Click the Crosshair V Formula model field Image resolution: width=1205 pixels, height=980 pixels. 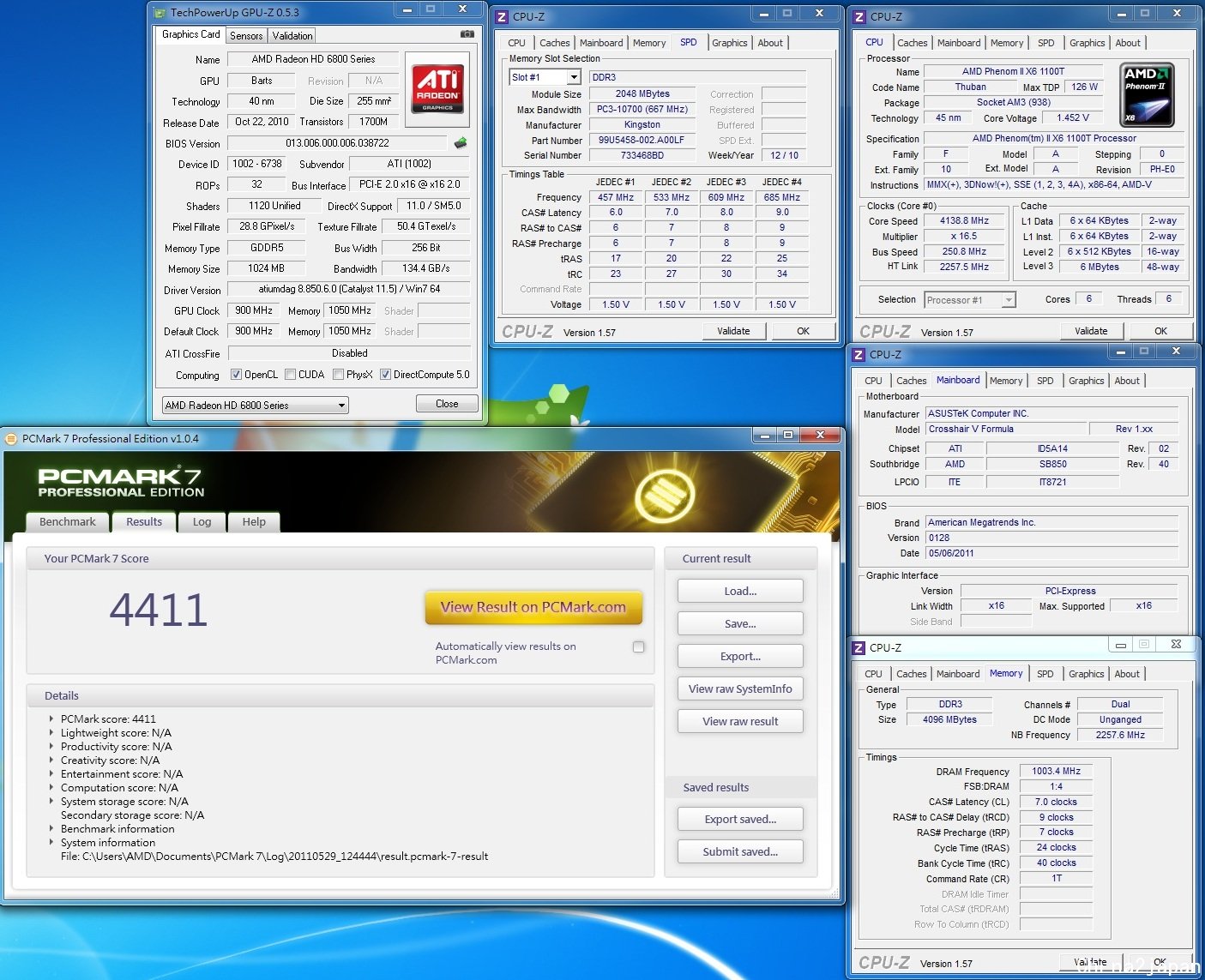[x=1005, y=429]
